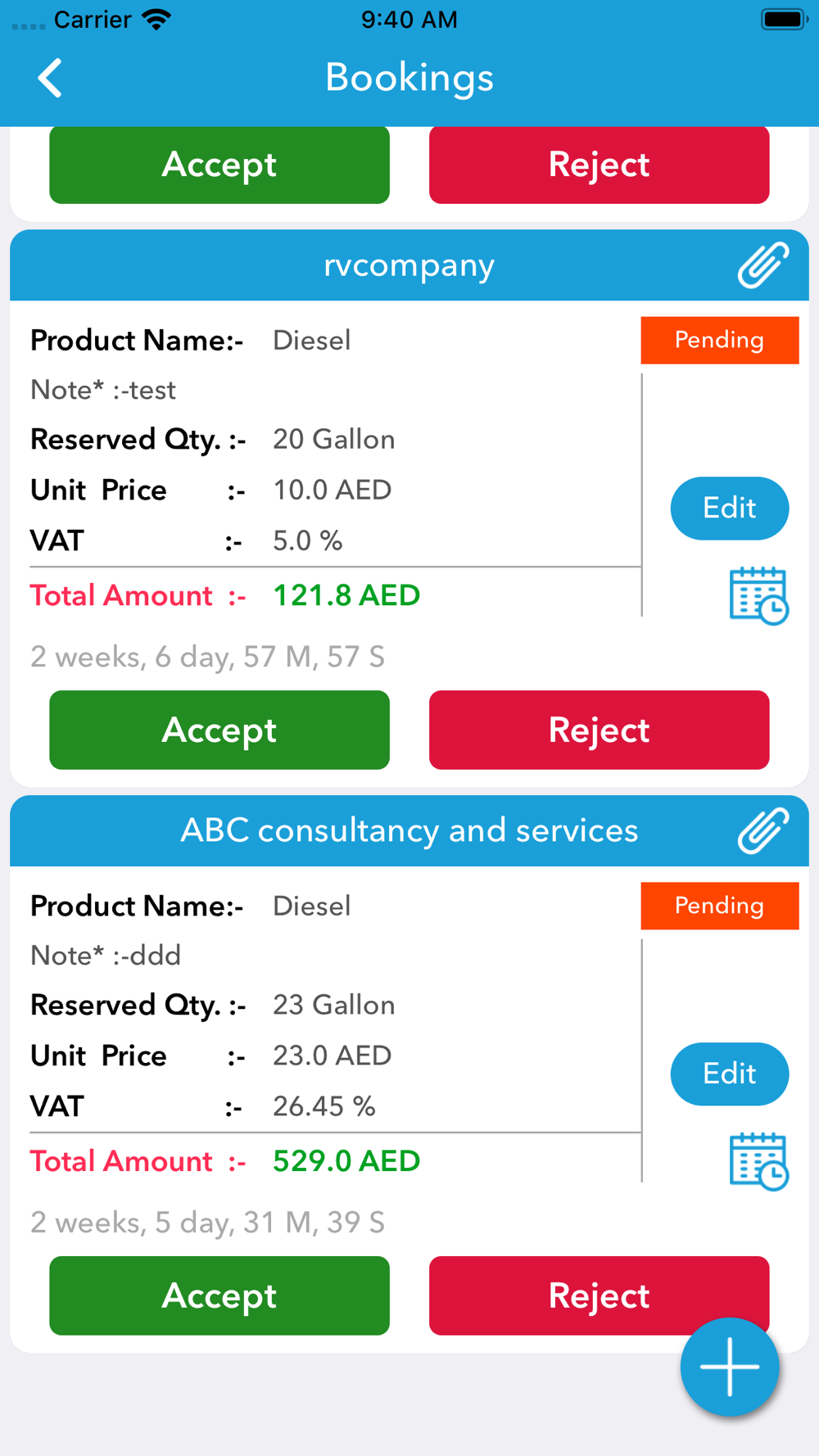
Task: Open schedule calendar icon in rvcompany card
Action: pyautogui.click(x=758, y=595)
